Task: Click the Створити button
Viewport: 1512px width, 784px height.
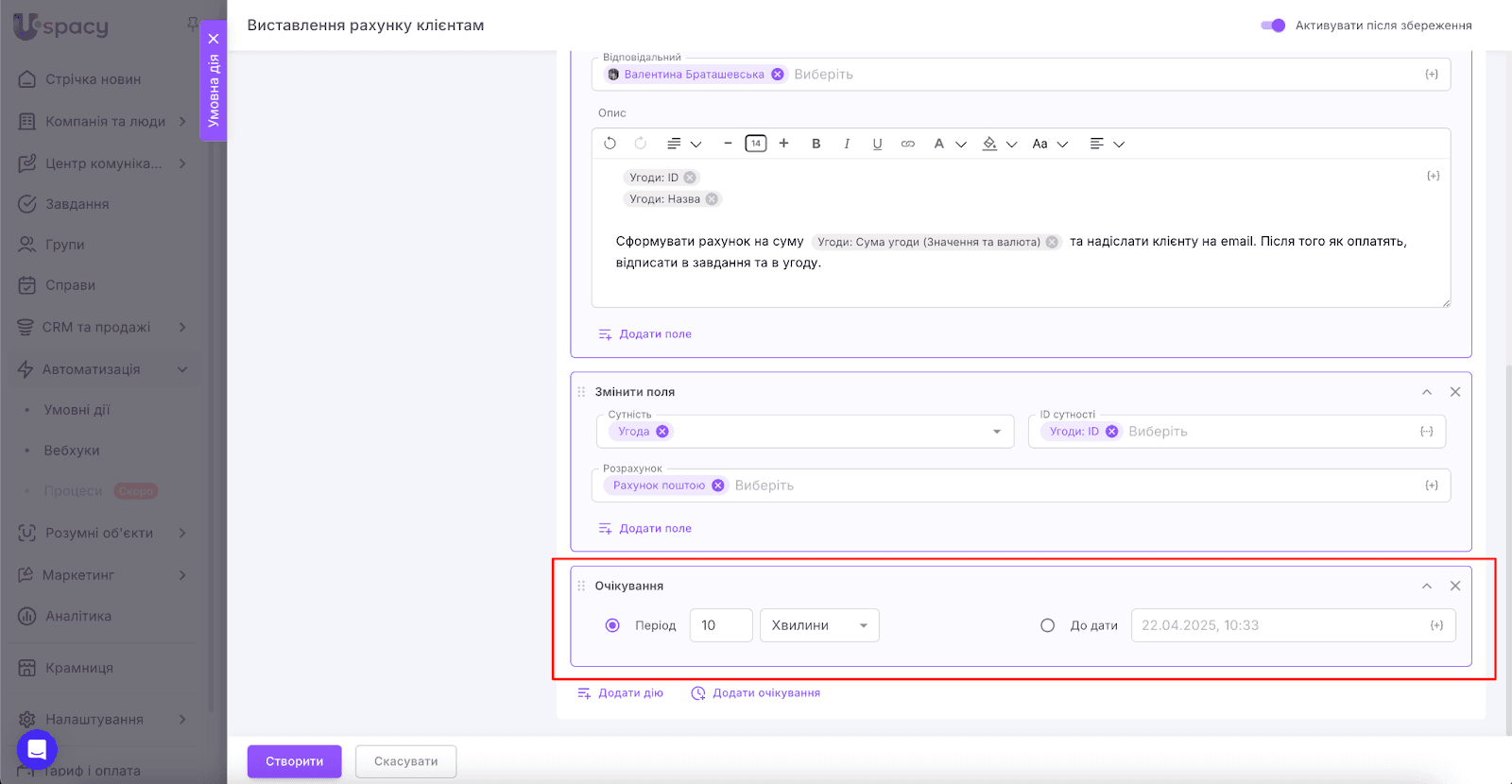Action: click(x=294, y=761)
